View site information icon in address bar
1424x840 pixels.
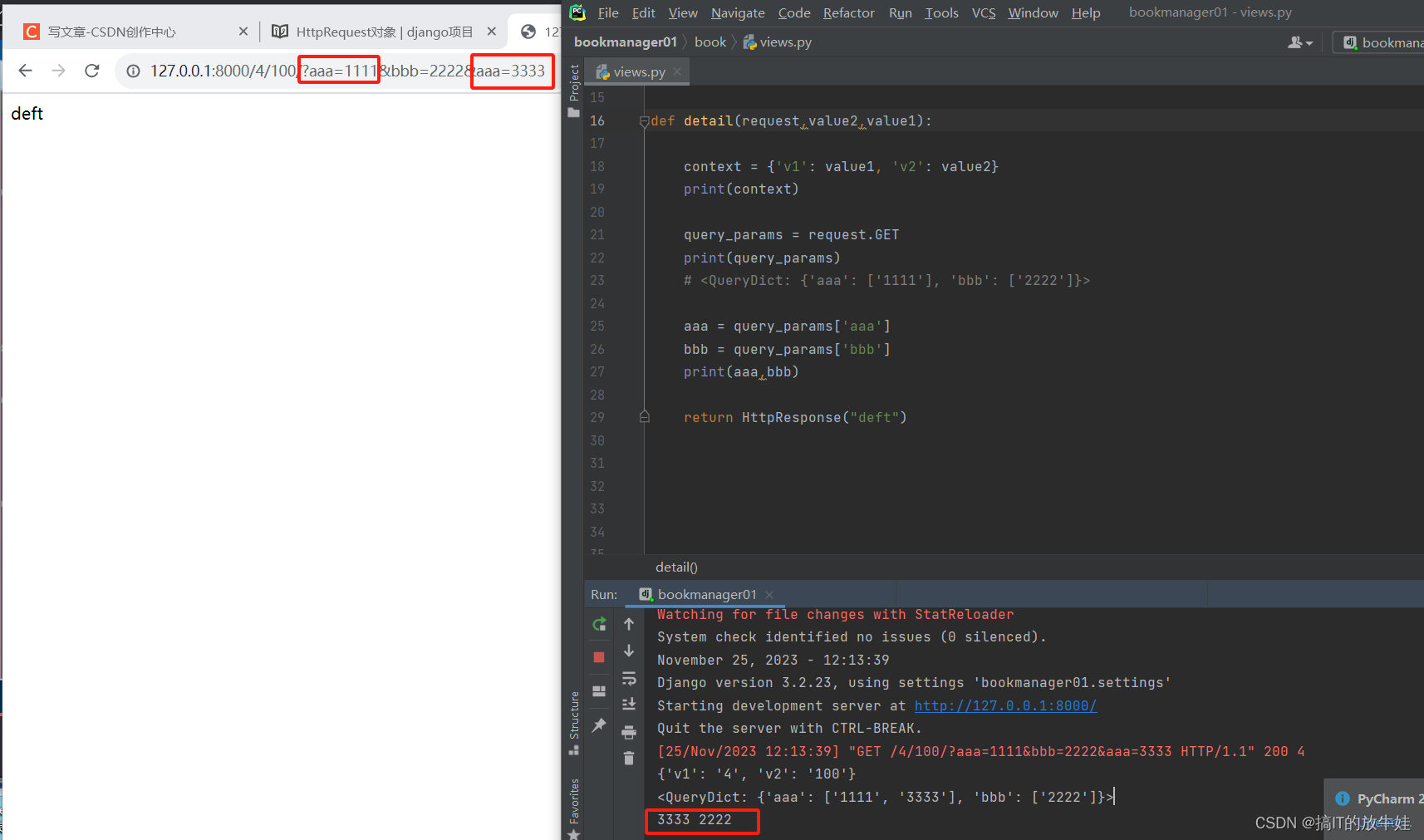point(133,71)
